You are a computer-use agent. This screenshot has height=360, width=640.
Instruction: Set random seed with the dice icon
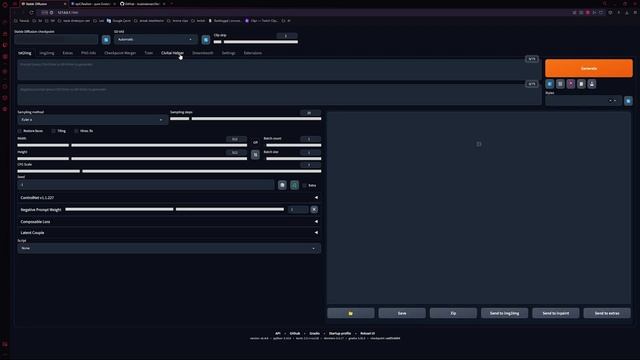coord(282,185)
